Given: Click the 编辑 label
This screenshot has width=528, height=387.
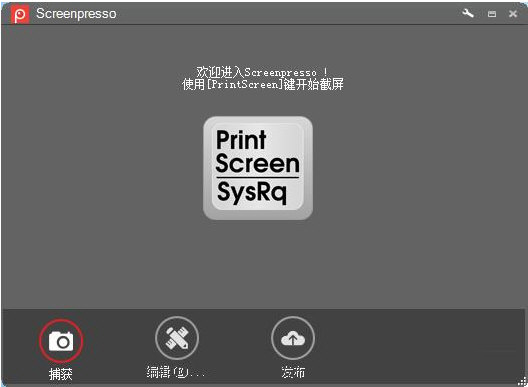Looking at the screenshot, I should point(176,372).
